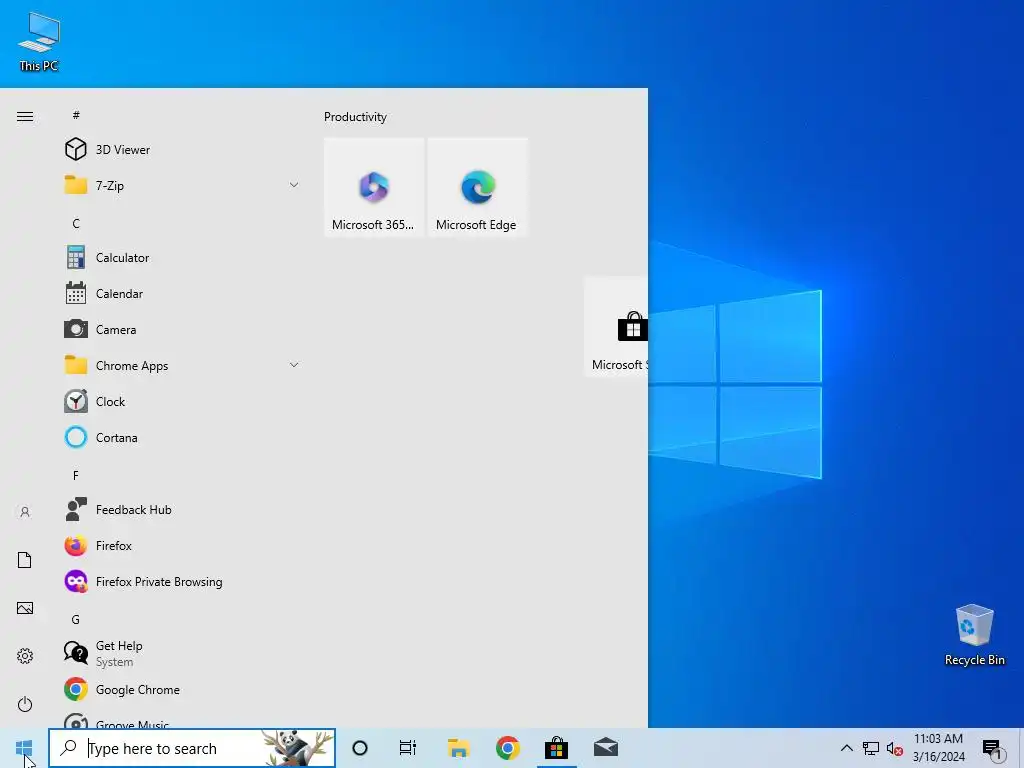Open Task View on the taskbar
1024x768 pixels.
[x=408, y=748]
